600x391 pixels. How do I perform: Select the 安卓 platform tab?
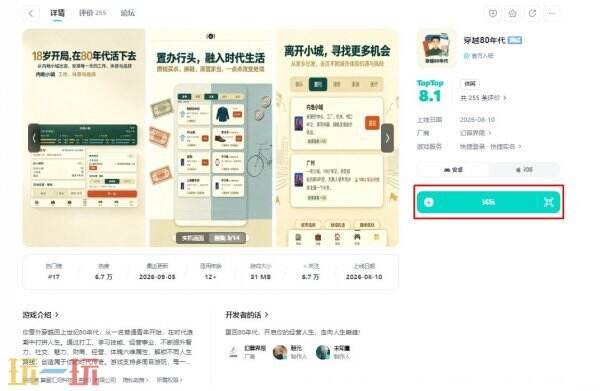point(453,170)
